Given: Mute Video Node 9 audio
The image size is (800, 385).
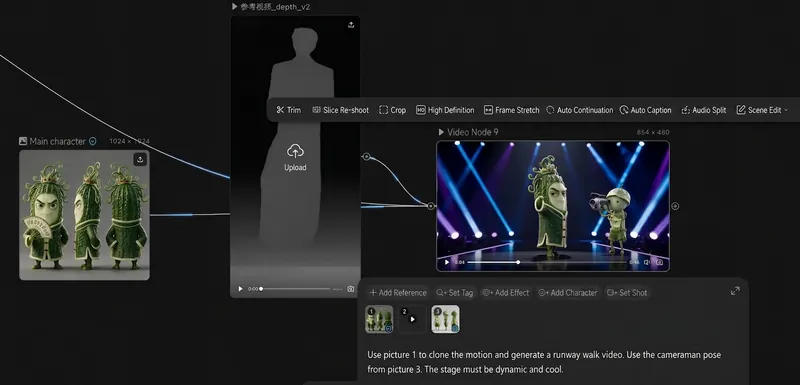Looking at the screenshot, I should 646,263.
